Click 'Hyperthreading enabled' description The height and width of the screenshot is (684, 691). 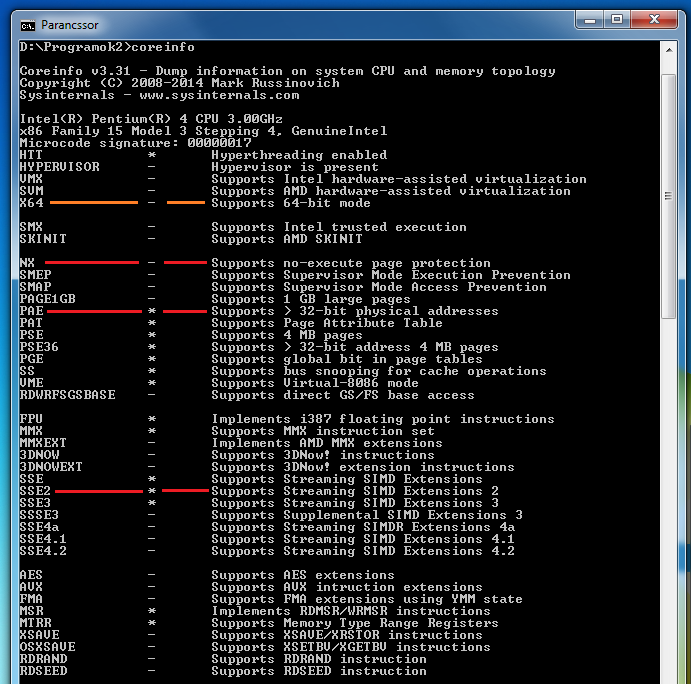(x=299, y=155)
